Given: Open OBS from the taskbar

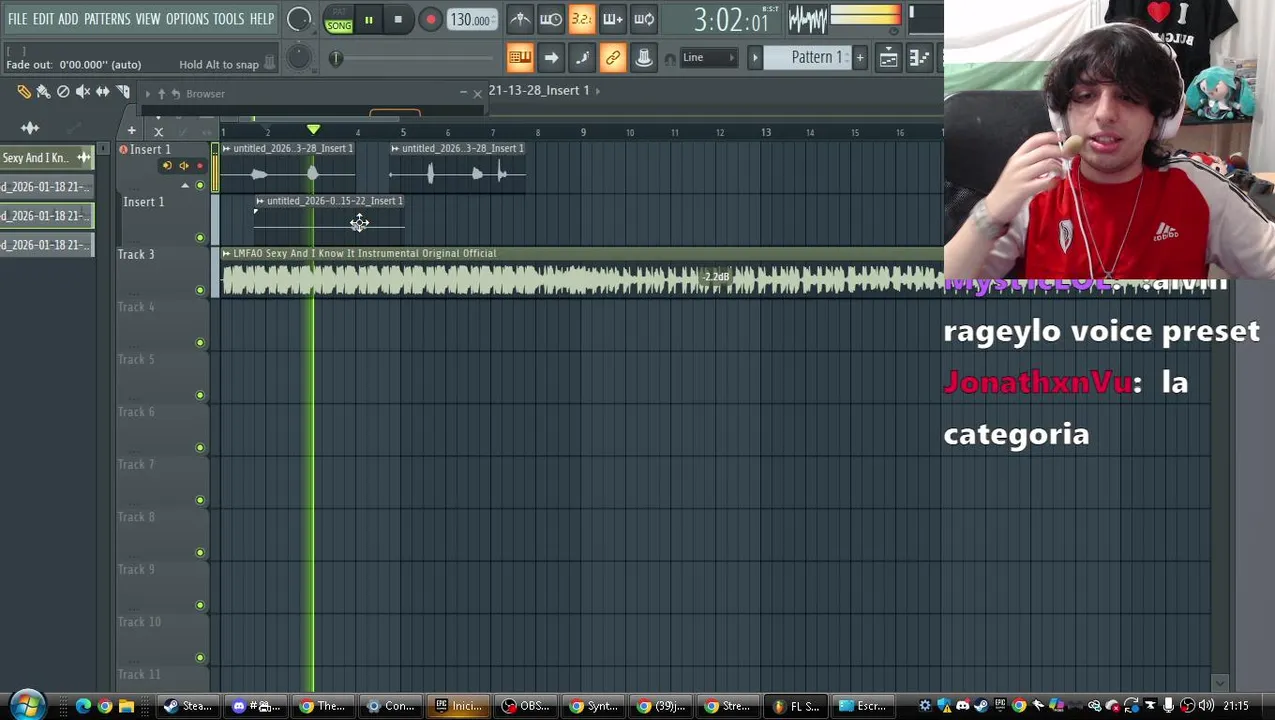Looking at the screenshot, I should 526,706.
